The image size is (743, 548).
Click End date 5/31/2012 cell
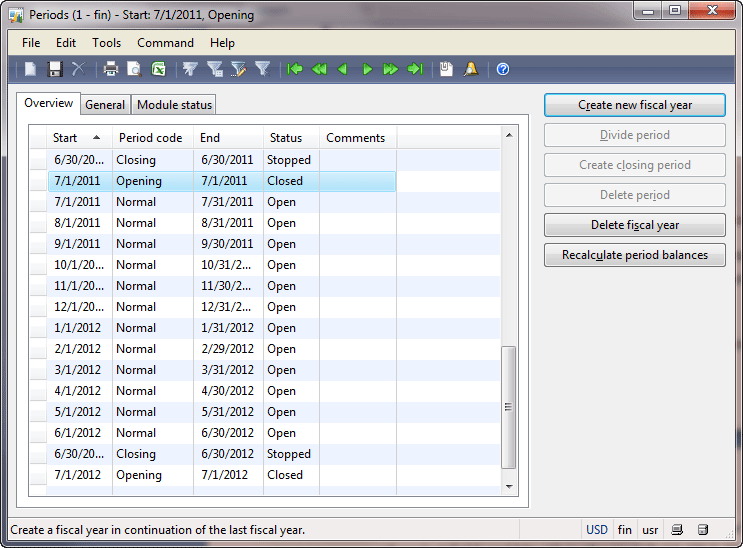click(228, 412)
